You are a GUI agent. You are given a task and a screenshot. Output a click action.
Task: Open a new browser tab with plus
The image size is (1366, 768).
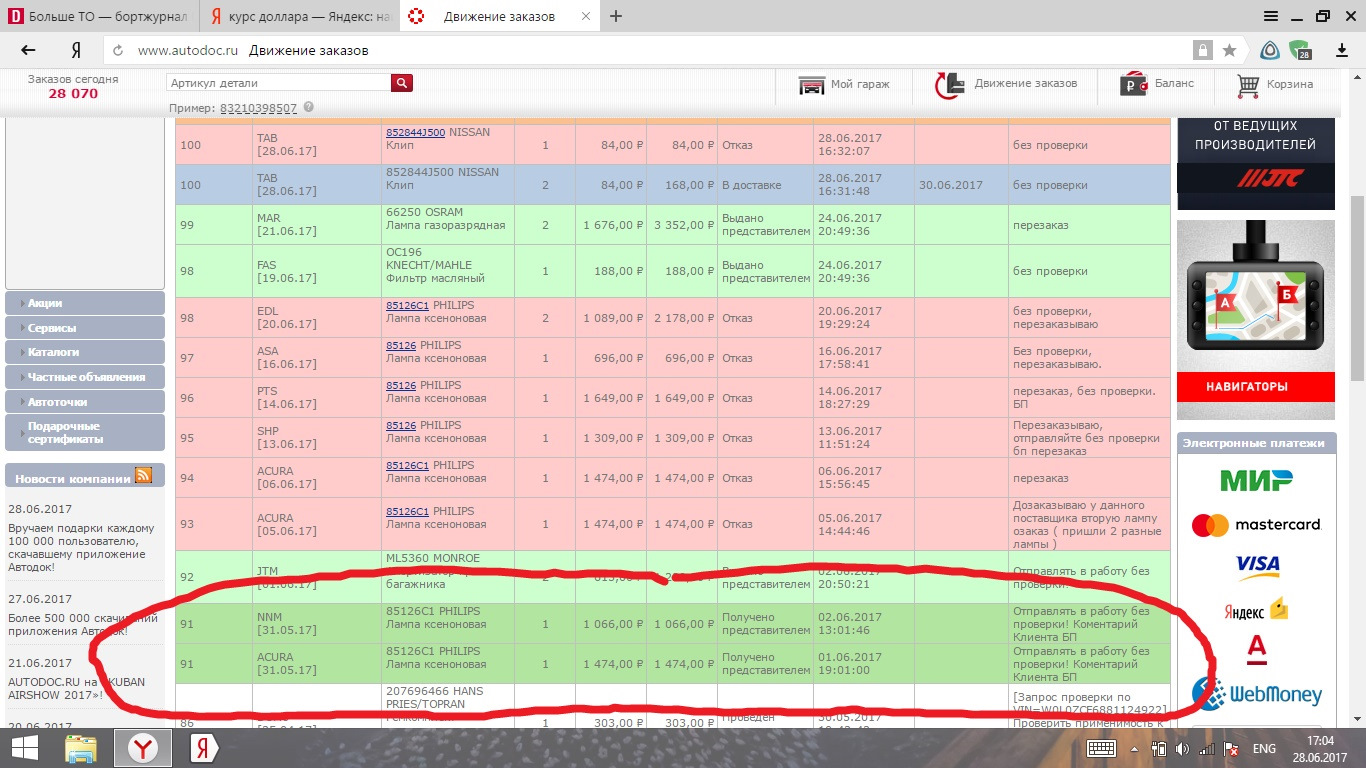pyautogui.click(x=616, y=16)
